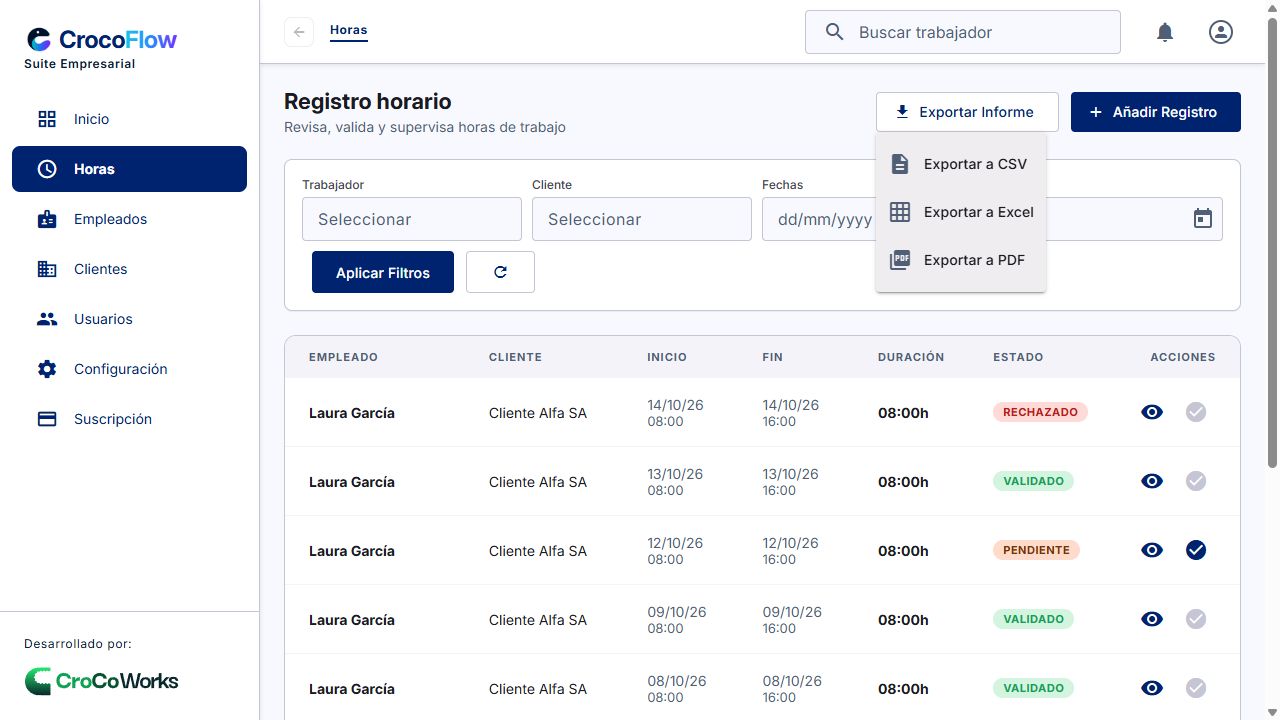Click the back arrow button
The image size is (1280, 720).
click(x=299, y=32)
